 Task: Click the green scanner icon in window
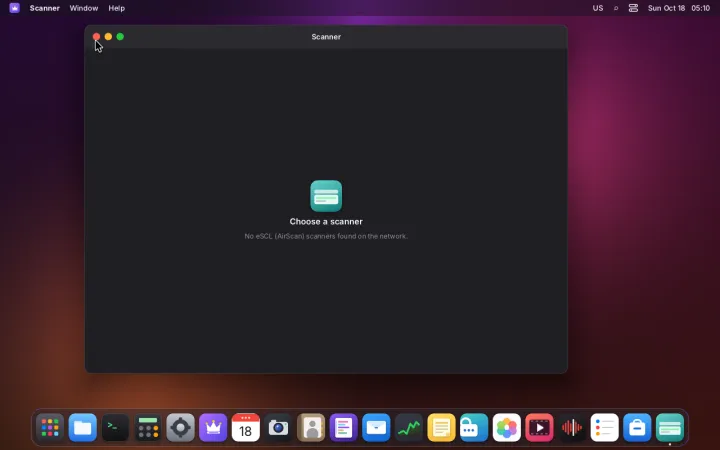tap(326, 196)
